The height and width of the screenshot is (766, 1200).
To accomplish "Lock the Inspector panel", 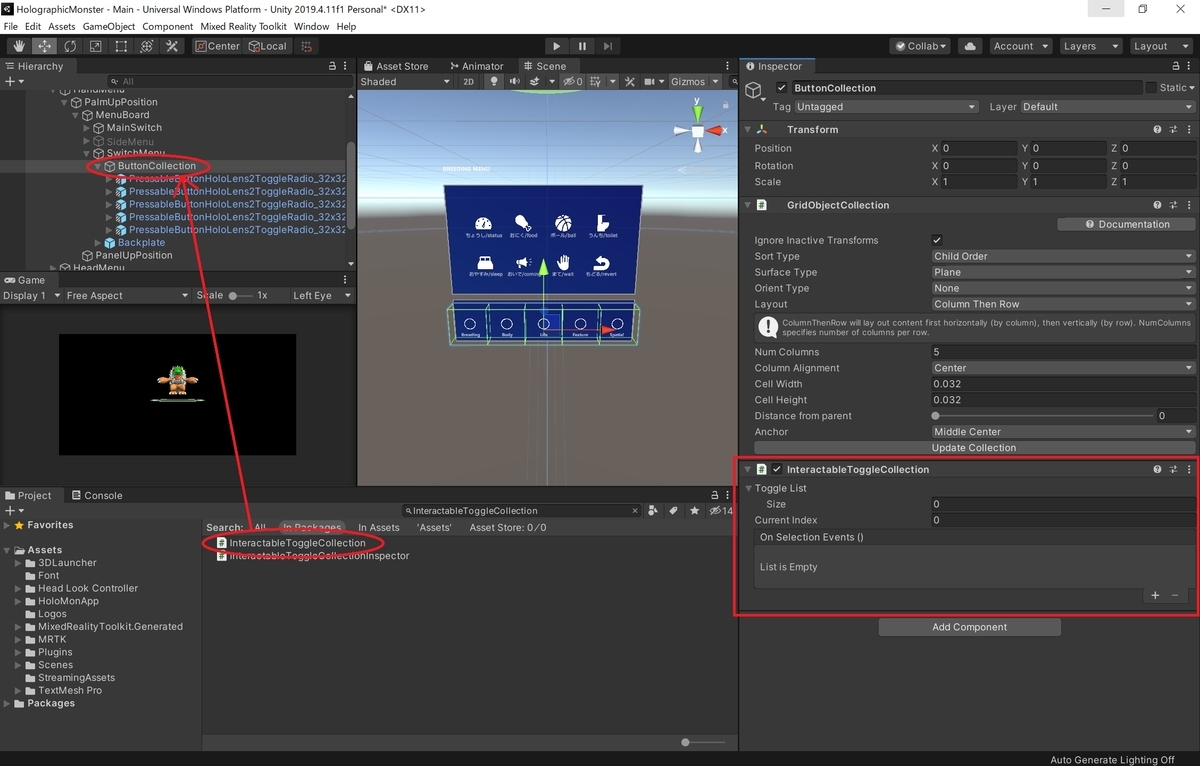I will [x=1174, y=66].
